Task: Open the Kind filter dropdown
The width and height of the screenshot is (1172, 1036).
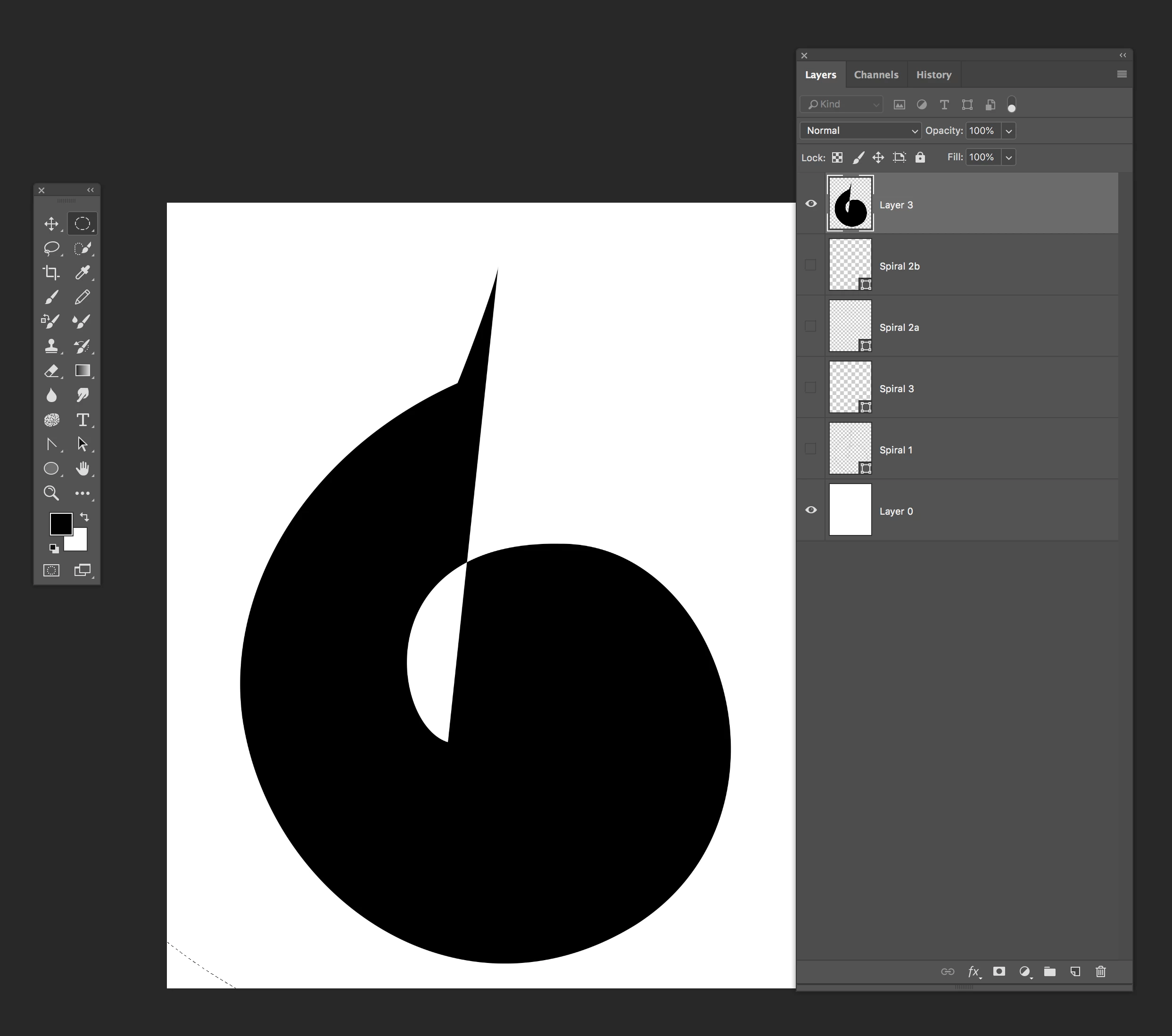Action: click(842, 104)
